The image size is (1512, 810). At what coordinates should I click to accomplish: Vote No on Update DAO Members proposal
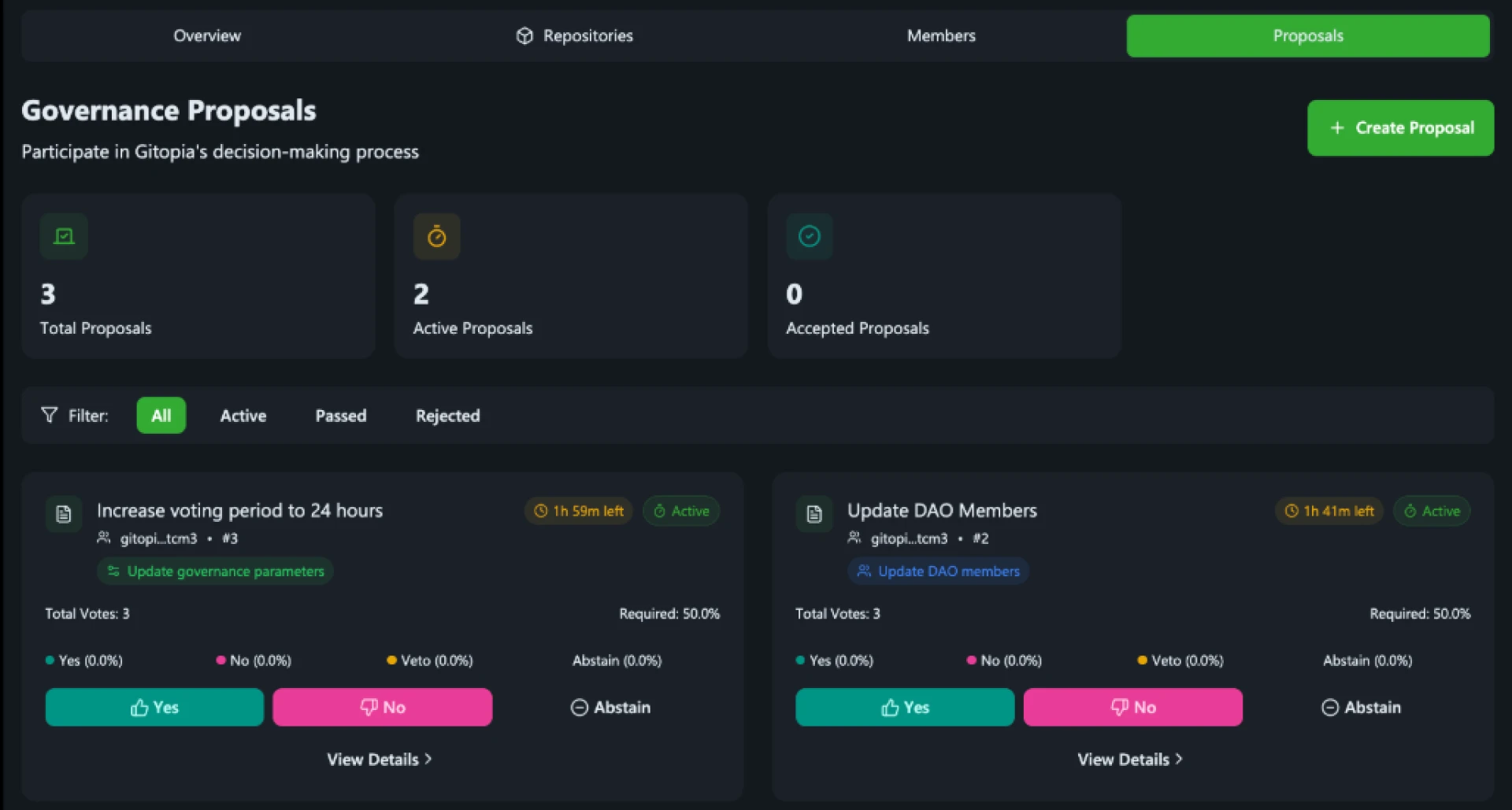[1132, 707]
